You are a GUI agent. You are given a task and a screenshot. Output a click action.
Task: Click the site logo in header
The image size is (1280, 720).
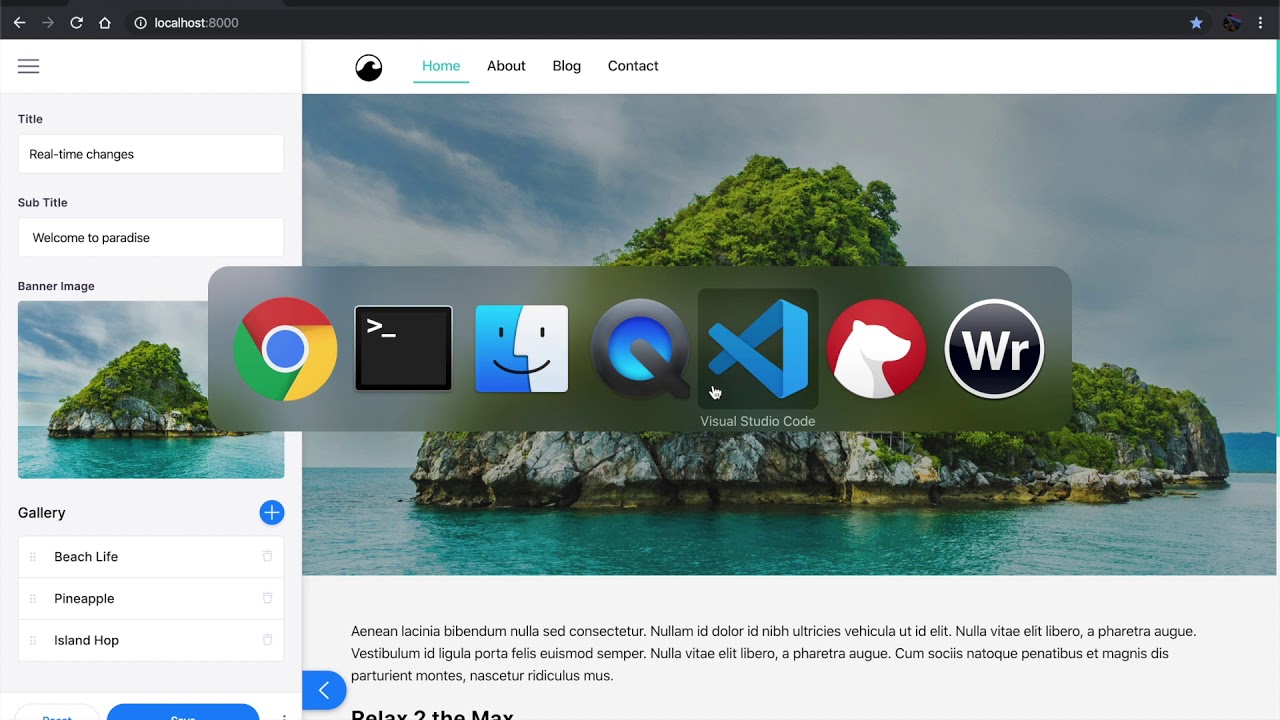[x=369, y=67]
